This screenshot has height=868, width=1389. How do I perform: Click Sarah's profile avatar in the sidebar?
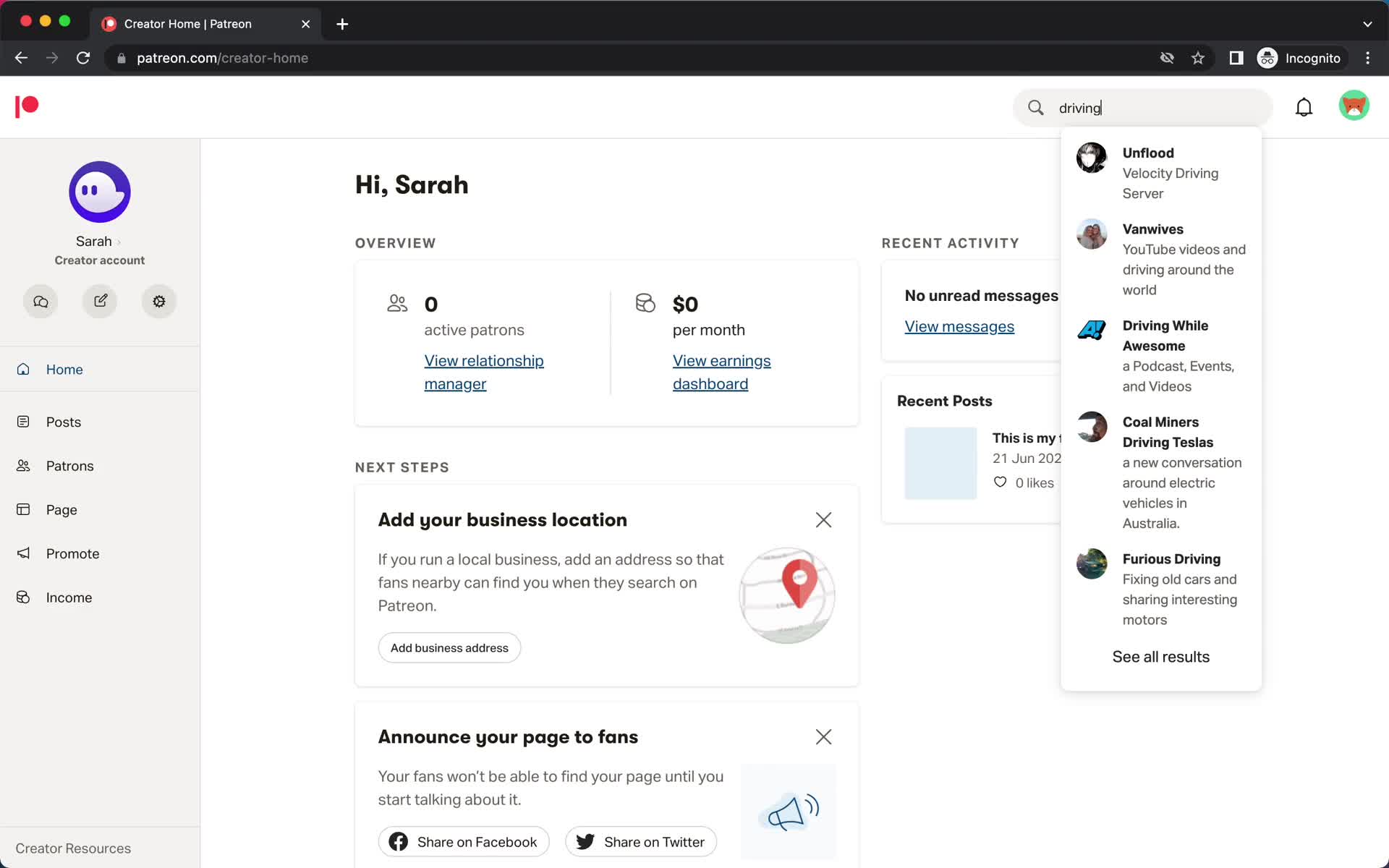[100, 192]
